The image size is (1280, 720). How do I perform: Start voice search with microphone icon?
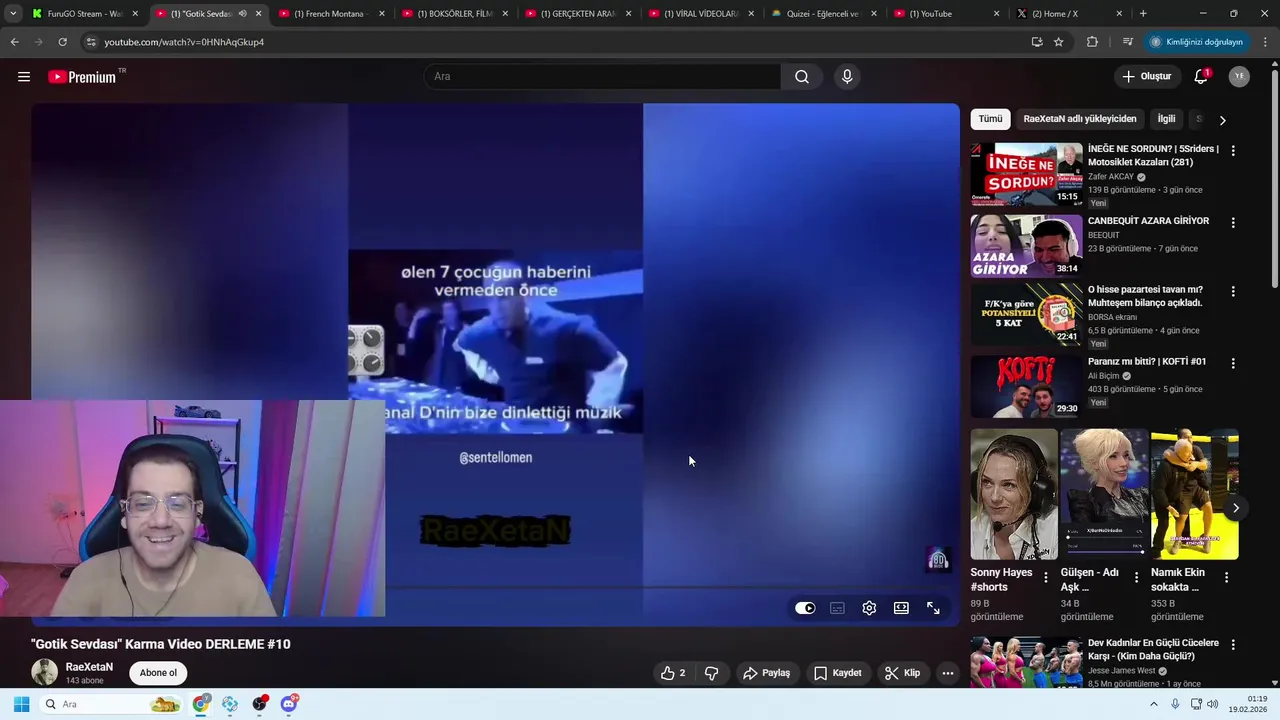(847, 77)
